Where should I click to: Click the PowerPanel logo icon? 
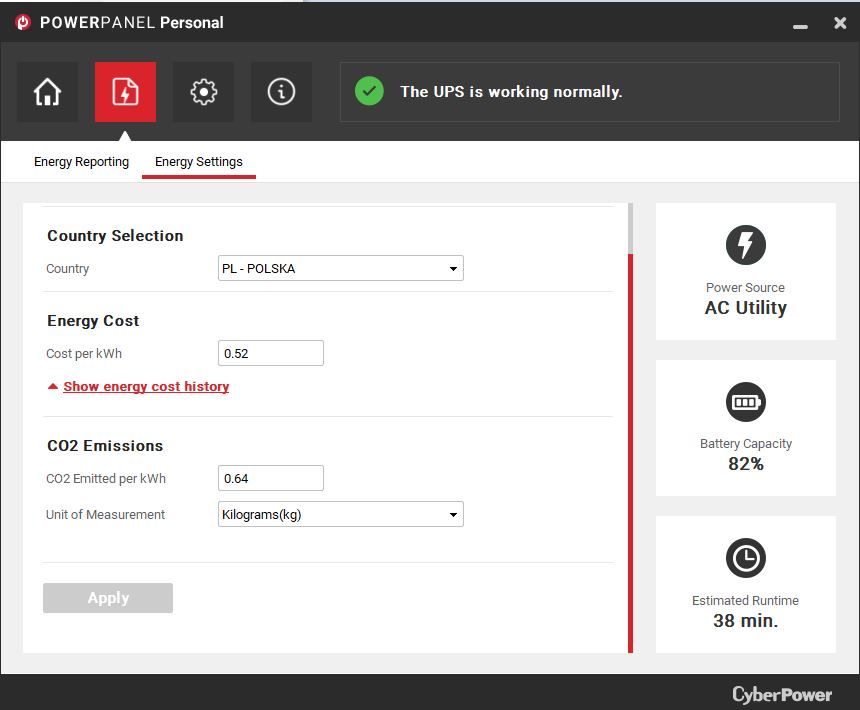(23, 22)
